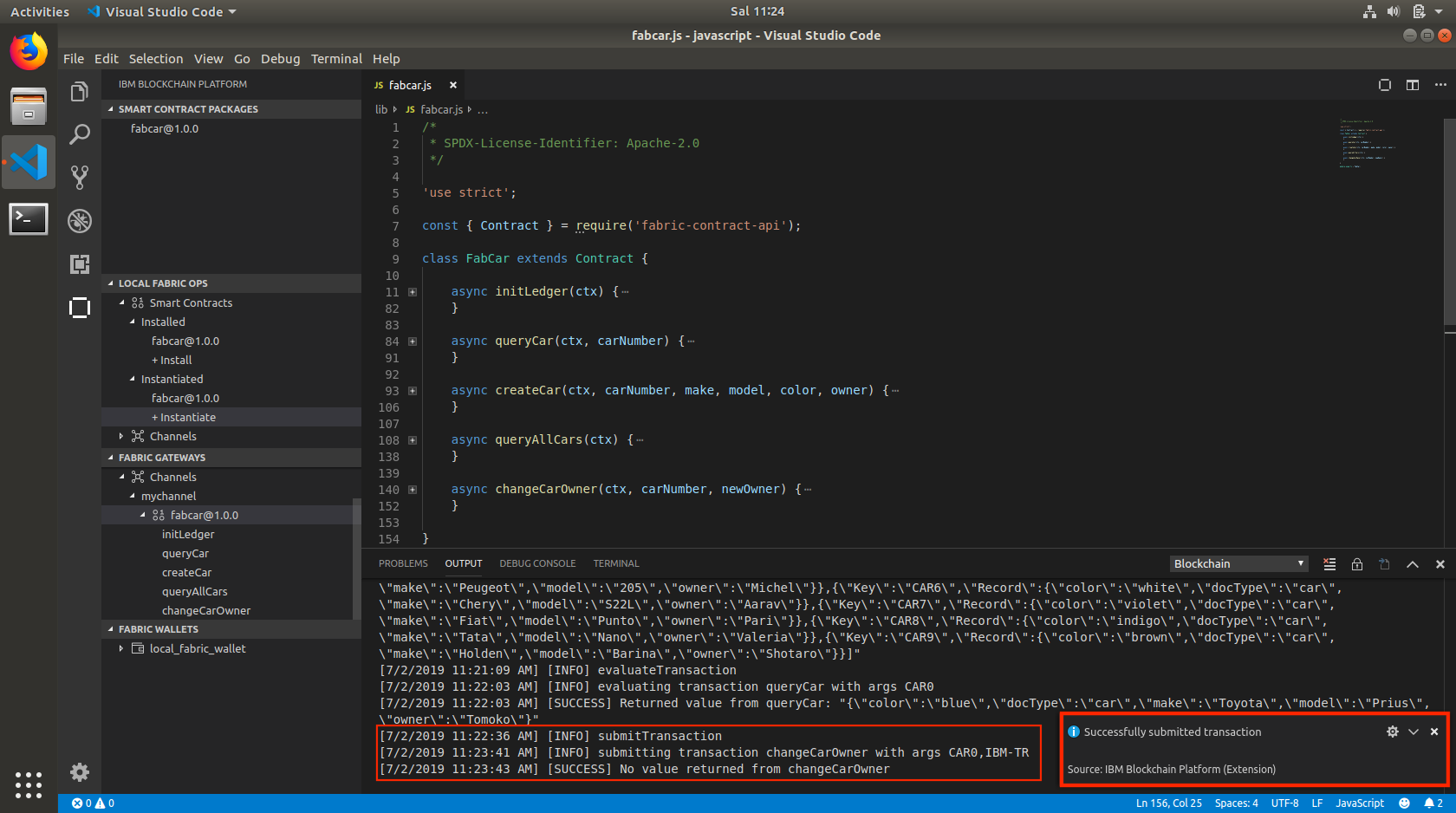
Task: Click the Spaces: 4 indentation setting
Action: point(1236,803)
